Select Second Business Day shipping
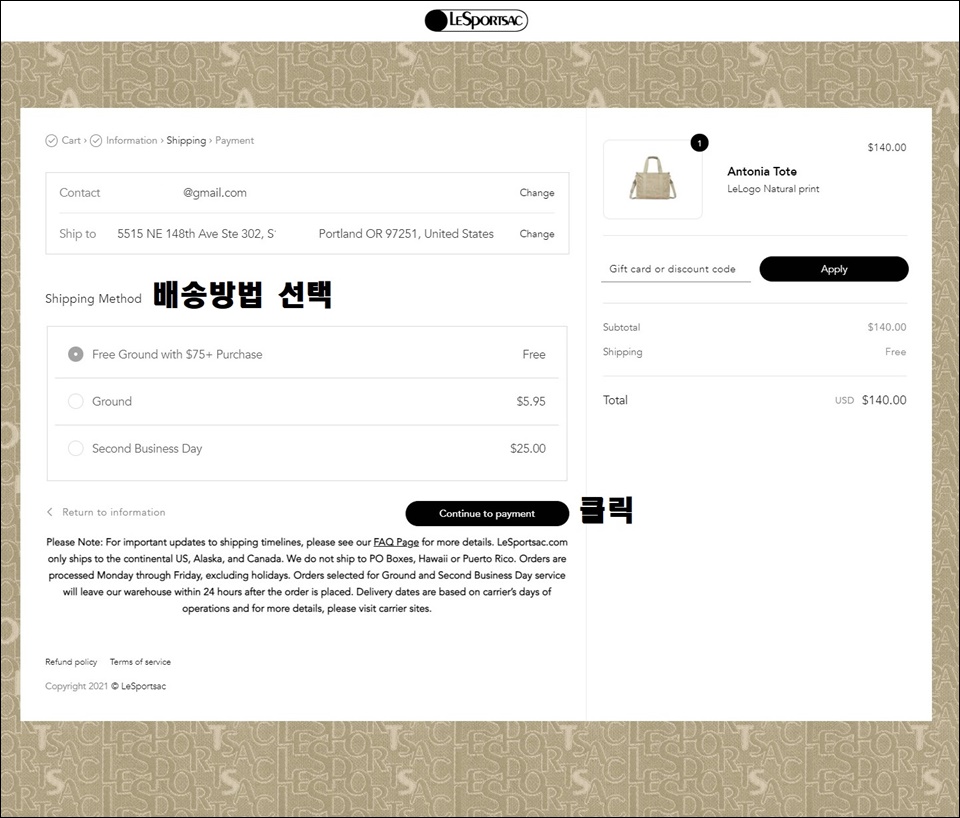Viewport: 960px width, 818px height. (75, 448)
